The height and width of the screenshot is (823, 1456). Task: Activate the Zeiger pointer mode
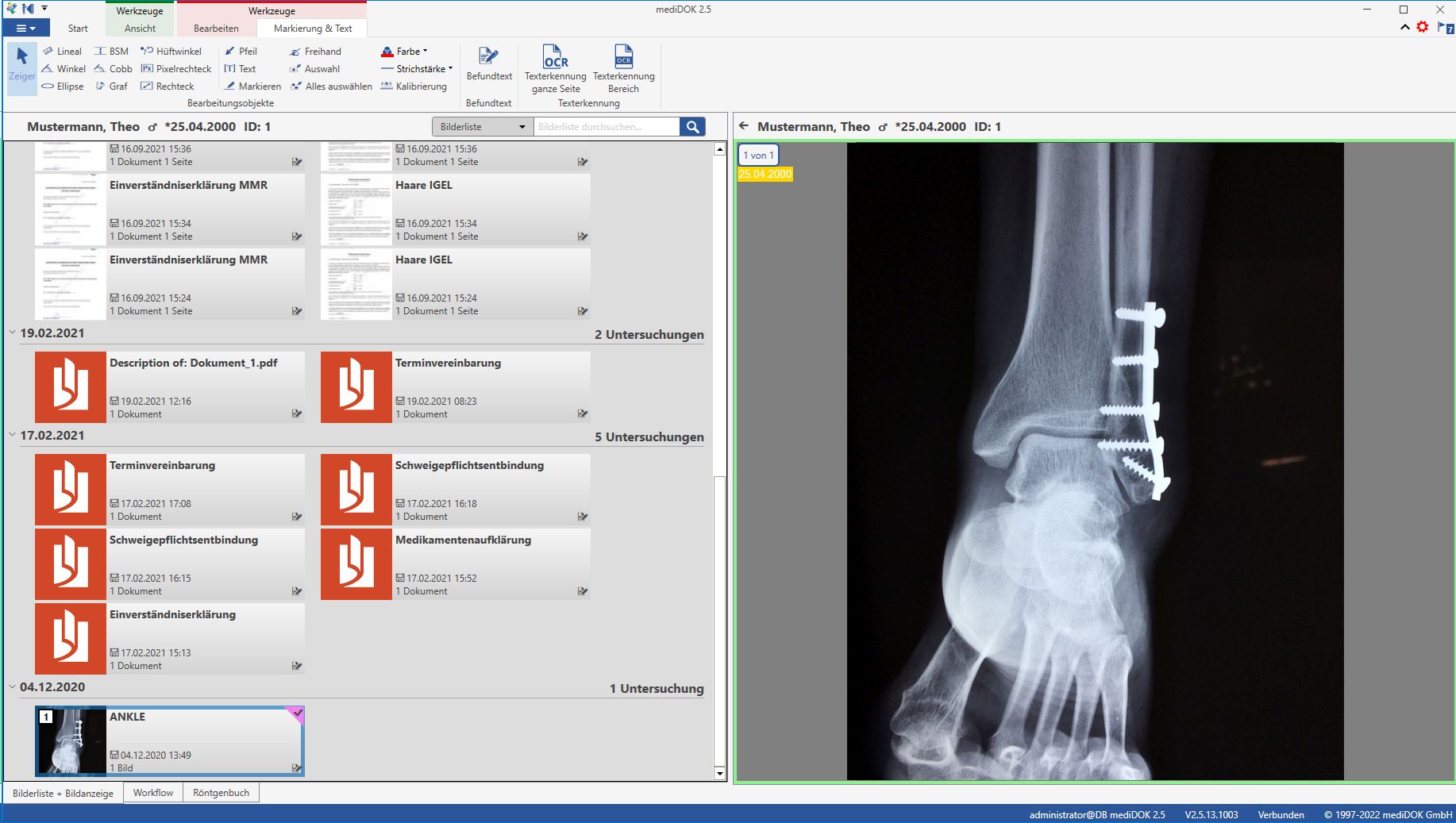[x=22, y=63]
